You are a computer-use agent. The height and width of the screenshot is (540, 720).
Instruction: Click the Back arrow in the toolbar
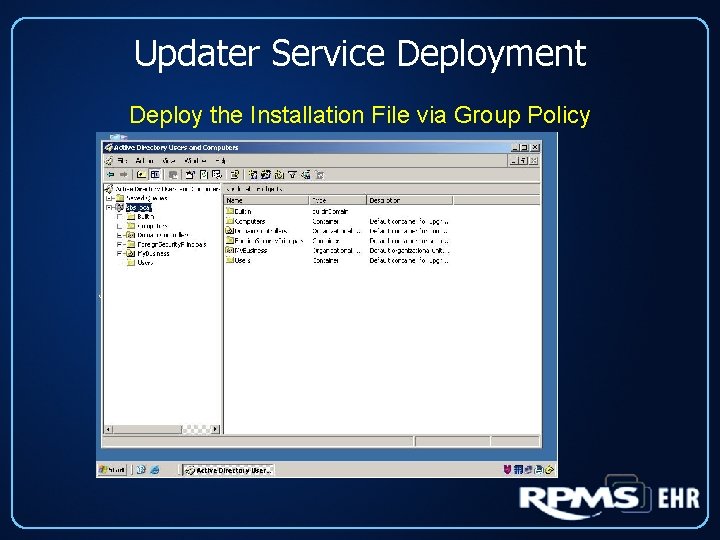click(x=111, y=175)
